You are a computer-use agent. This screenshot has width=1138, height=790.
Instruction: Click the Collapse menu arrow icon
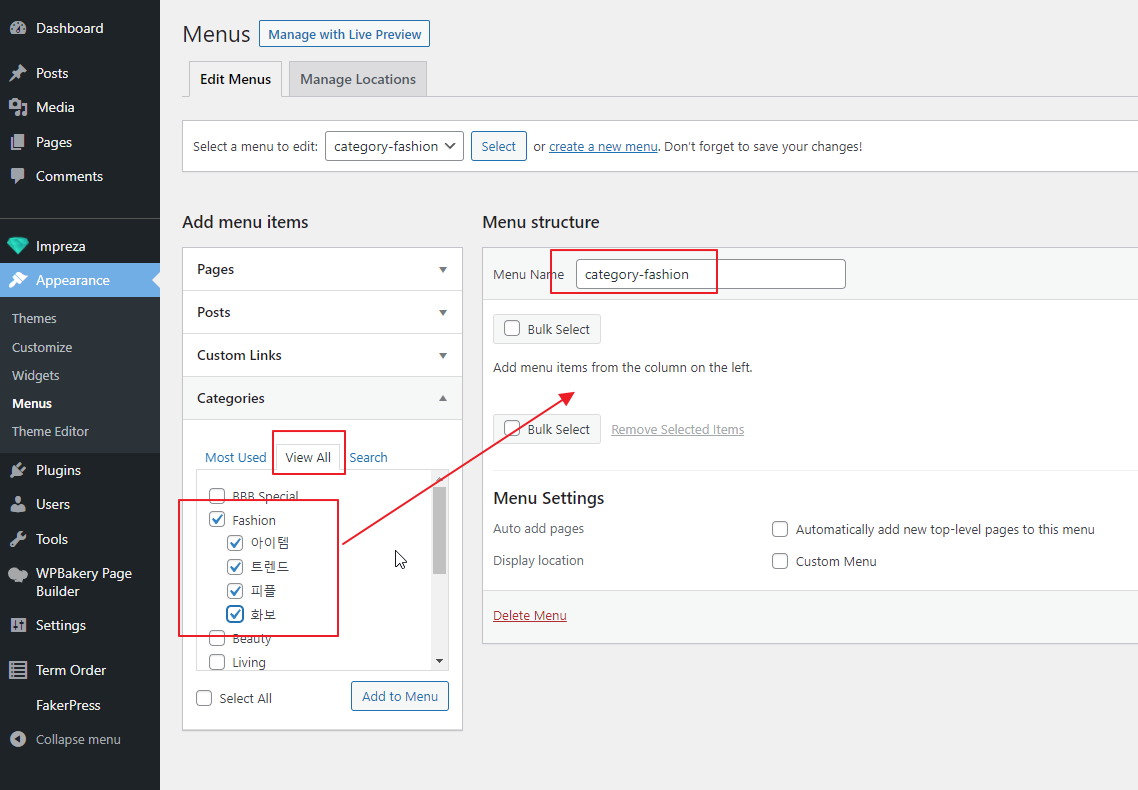click(18, 739)
